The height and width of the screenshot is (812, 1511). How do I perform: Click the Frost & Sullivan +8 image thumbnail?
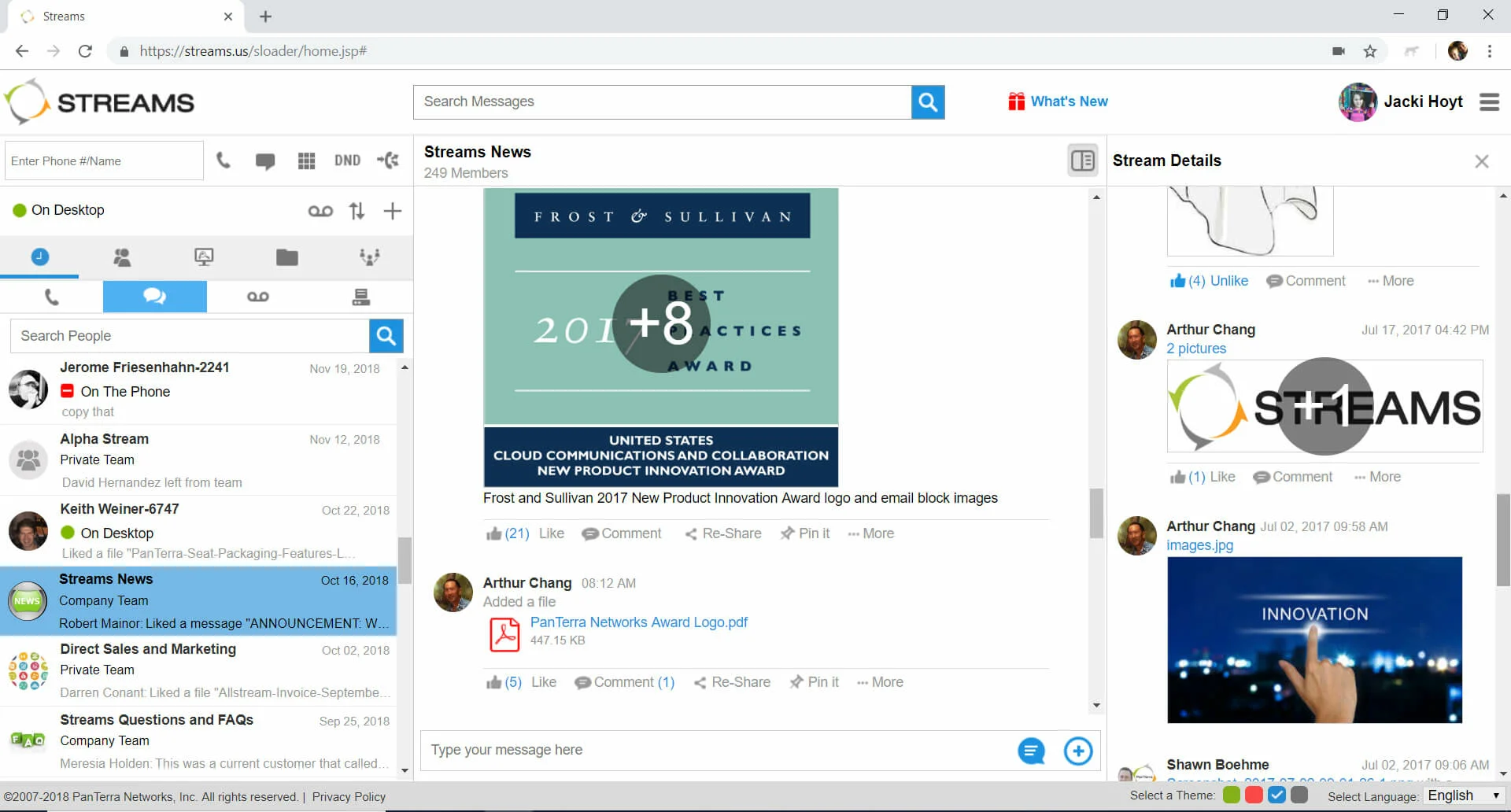click(661, 337)
